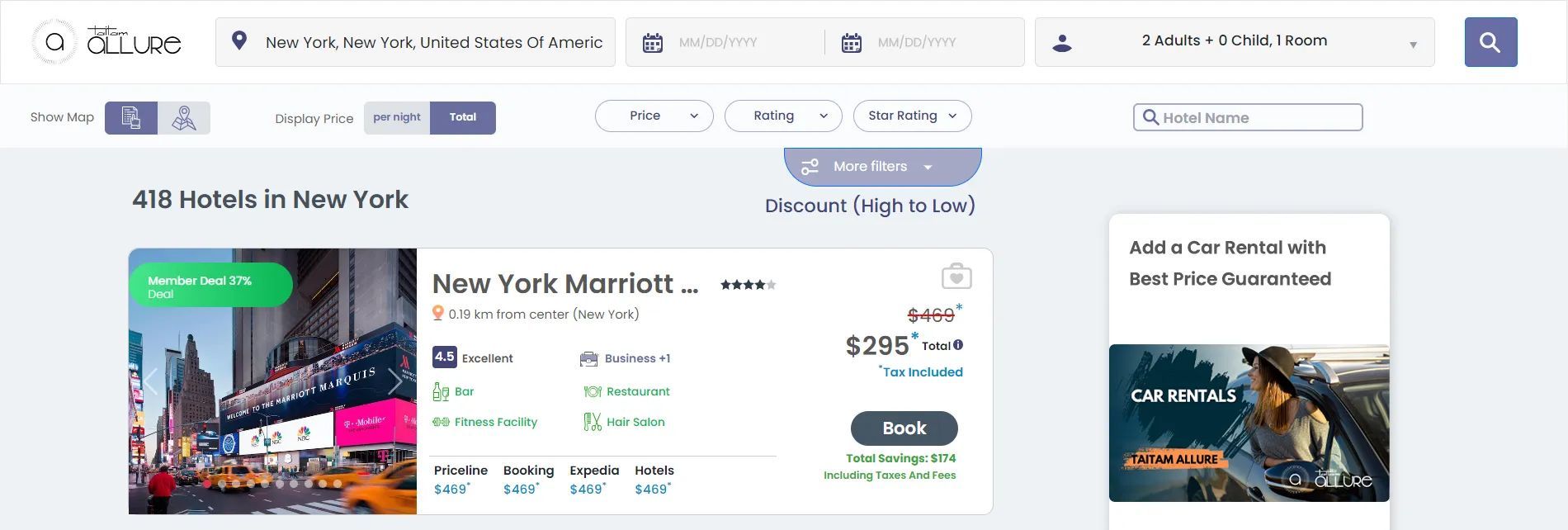This screenshot has height=530, width=1568.
Task: Open the Discount (High to Low) sort menu
Action: [871, 205]
